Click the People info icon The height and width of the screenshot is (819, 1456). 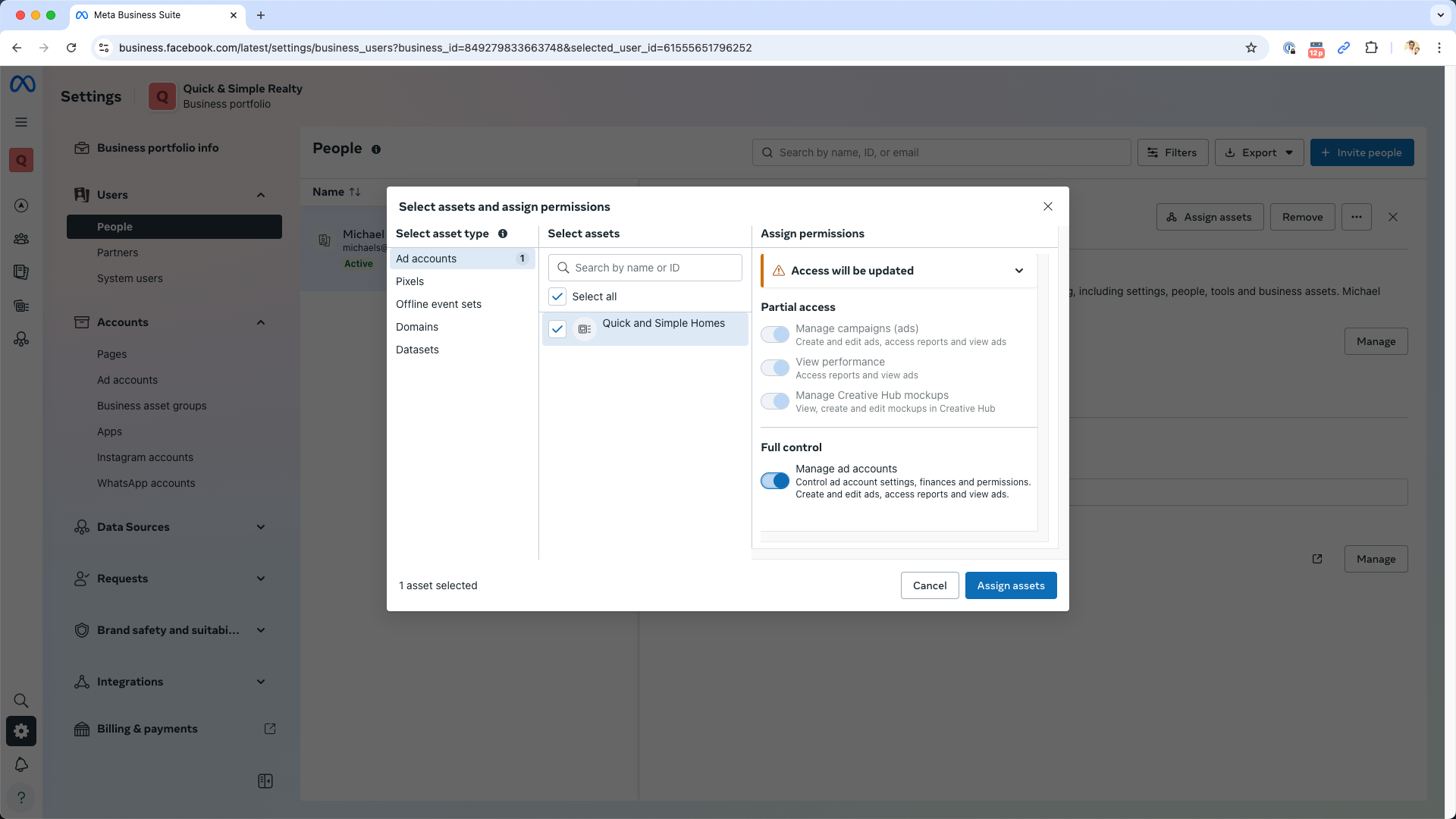pyautogui.click(x=376, y=149)
